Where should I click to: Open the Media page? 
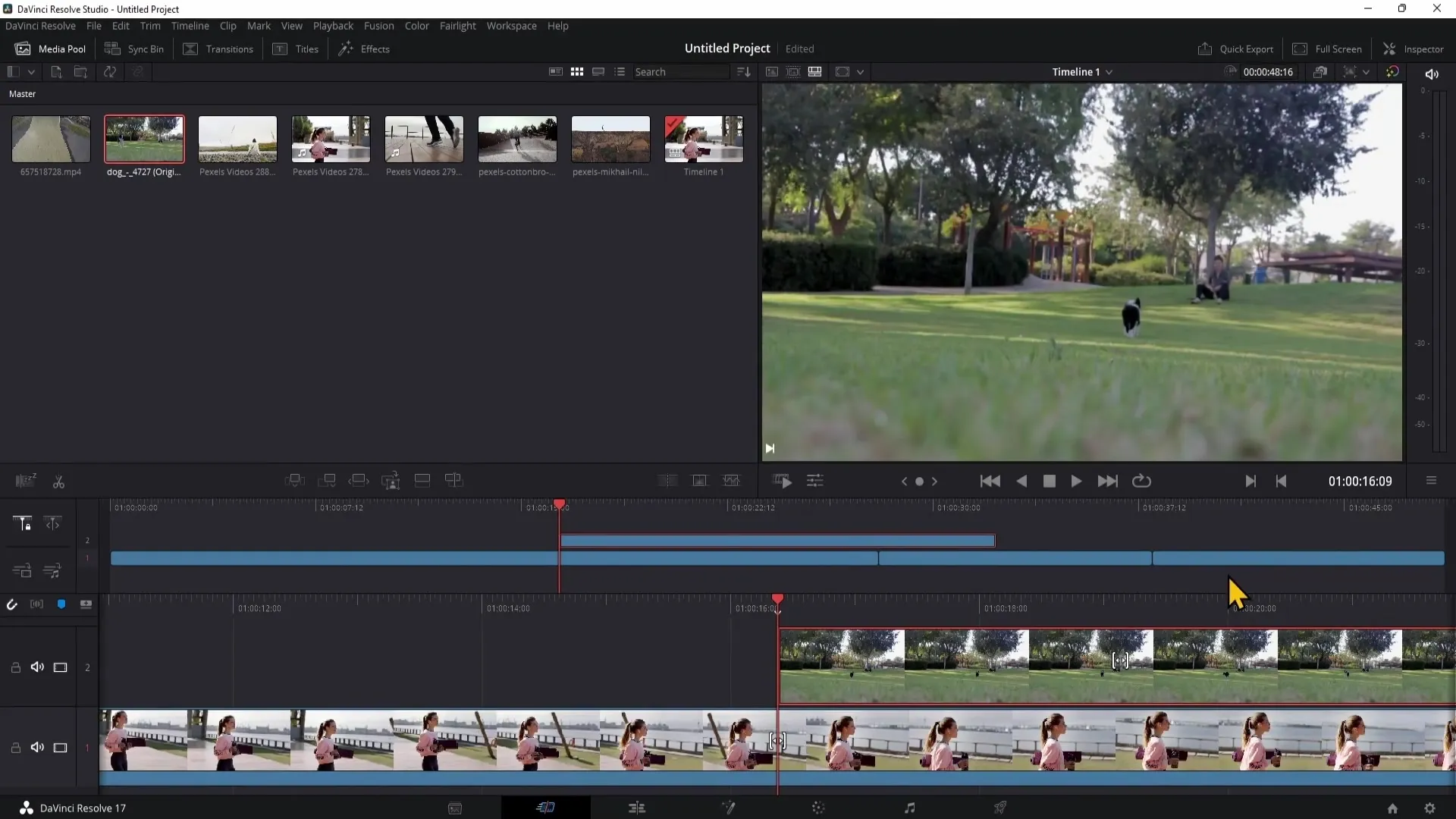[455, 808]
